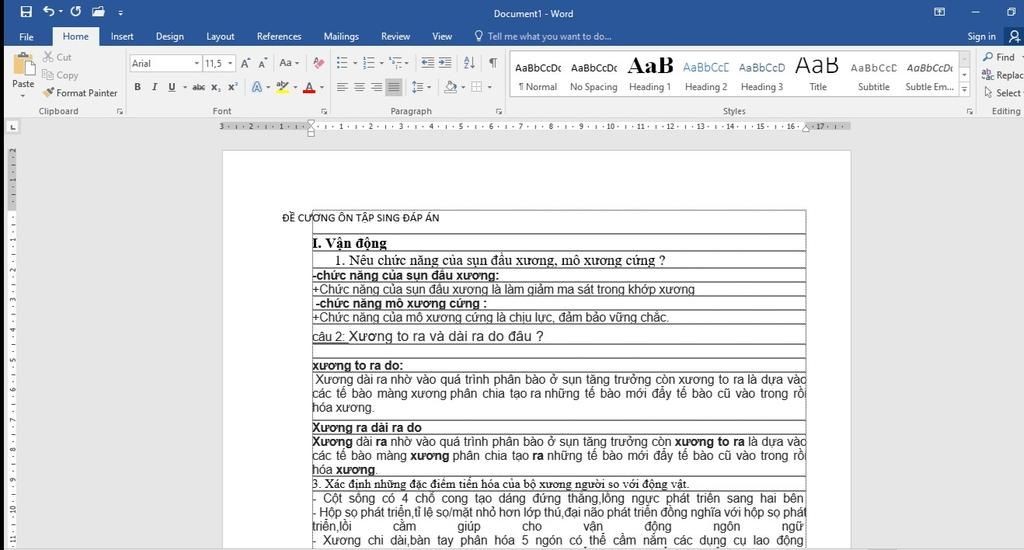Screen dimensions: 1024x550
Task: Click the tab selector at ruler corner
Action: coord(12,127)
